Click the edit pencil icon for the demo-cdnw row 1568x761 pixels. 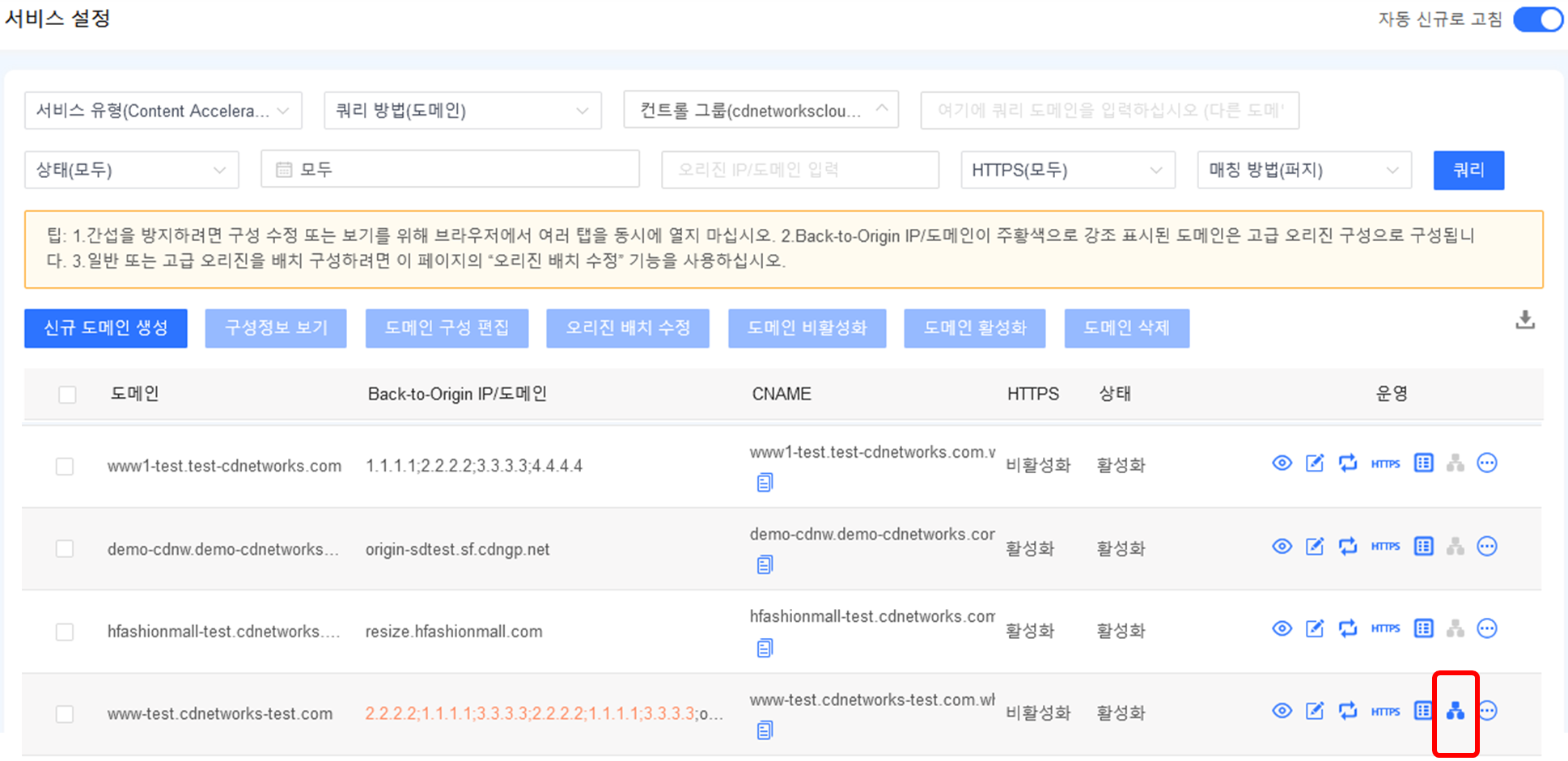(1315, 547)
